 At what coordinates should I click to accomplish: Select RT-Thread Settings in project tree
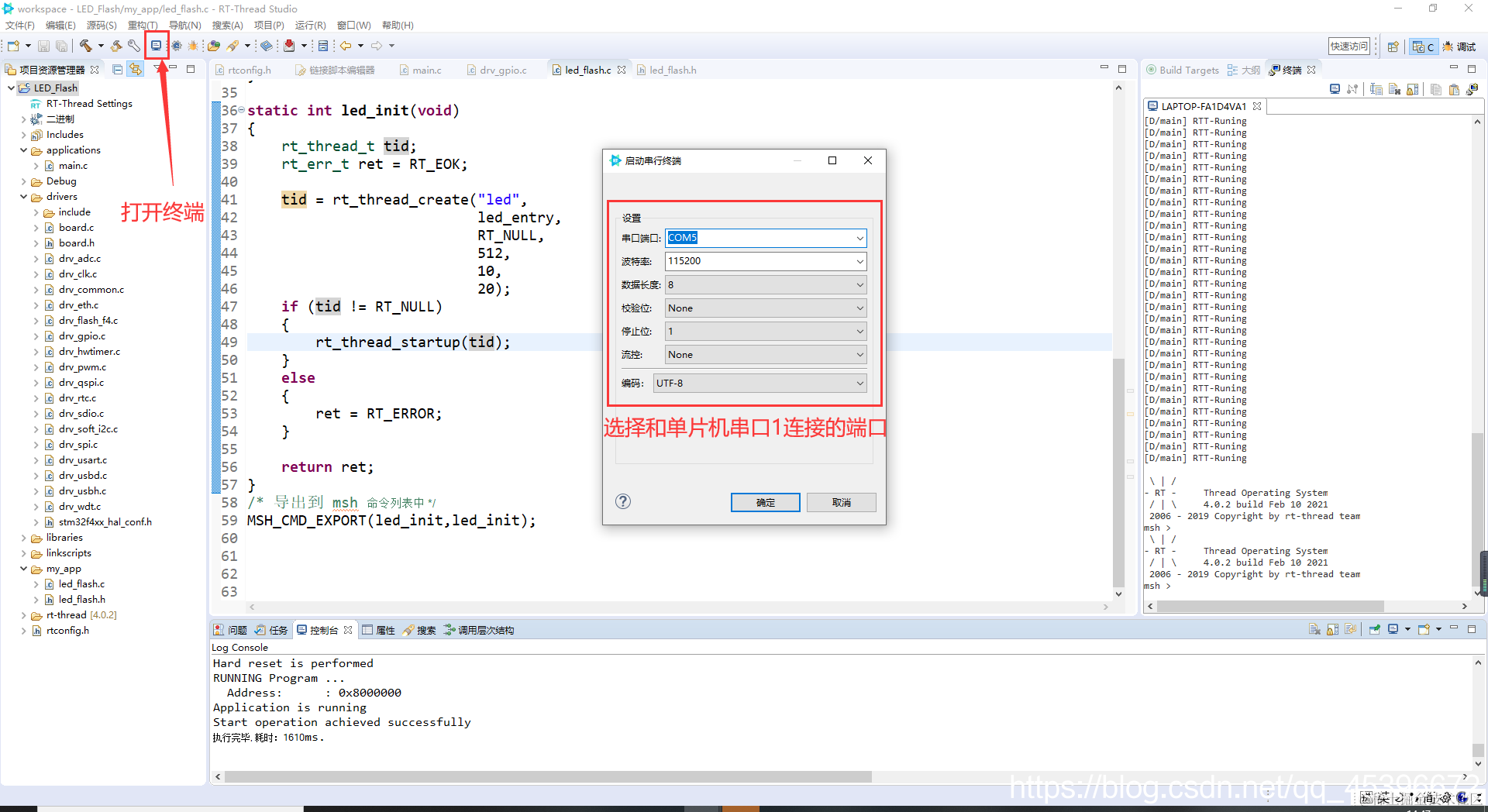(89, 104)
